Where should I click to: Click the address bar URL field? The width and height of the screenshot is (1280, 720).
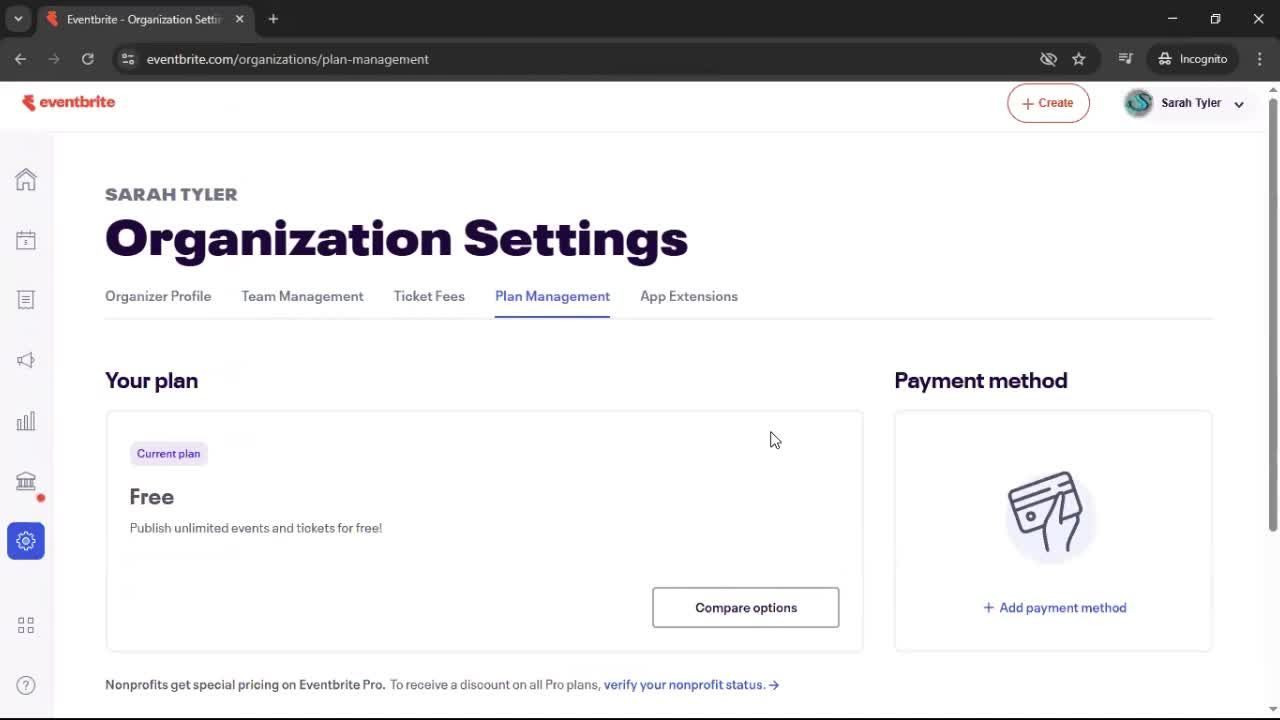pos(580,59)
